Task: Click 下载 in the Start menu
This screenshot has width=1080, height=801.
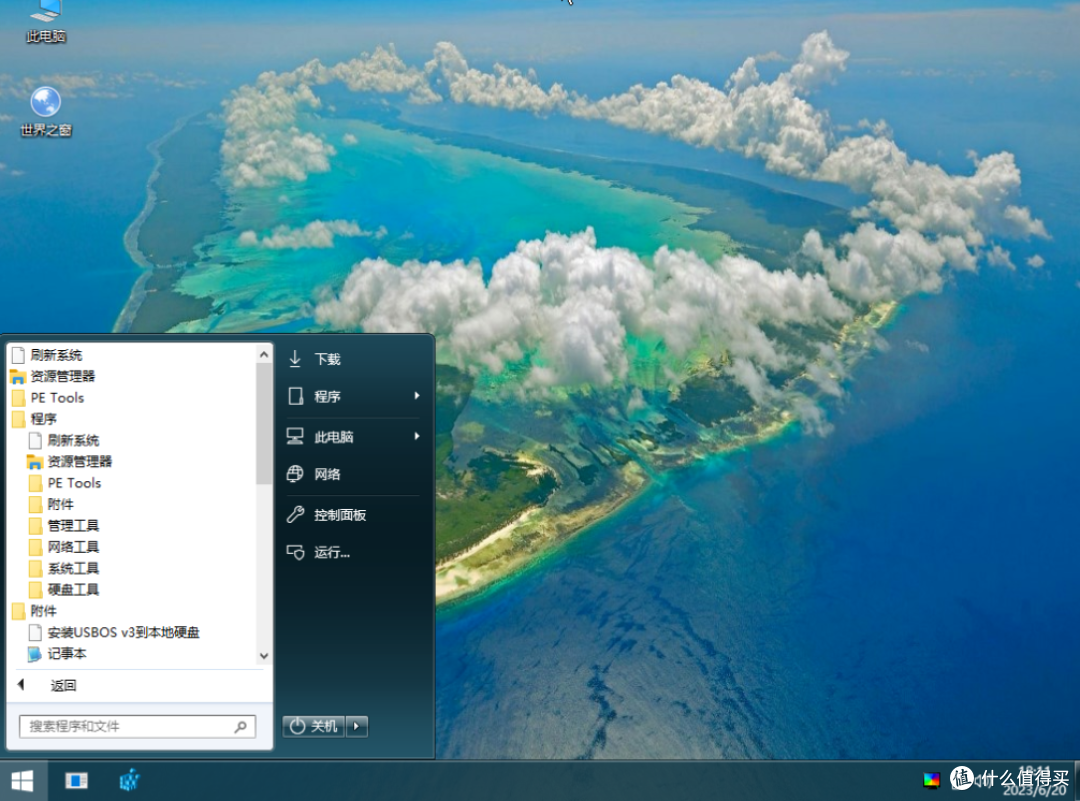Action: [327, 359]
